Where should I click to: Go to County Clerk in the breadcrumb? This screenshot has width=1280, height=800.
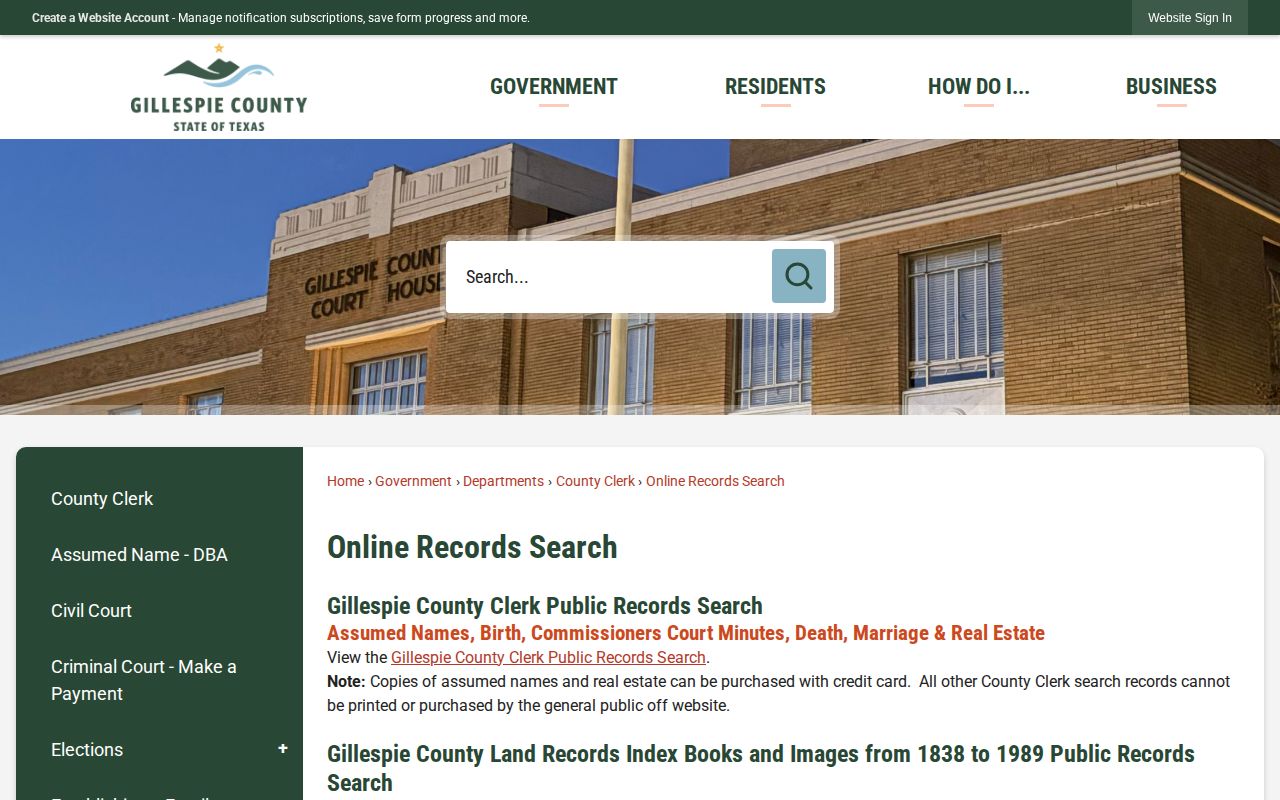[x=595, y=481]
